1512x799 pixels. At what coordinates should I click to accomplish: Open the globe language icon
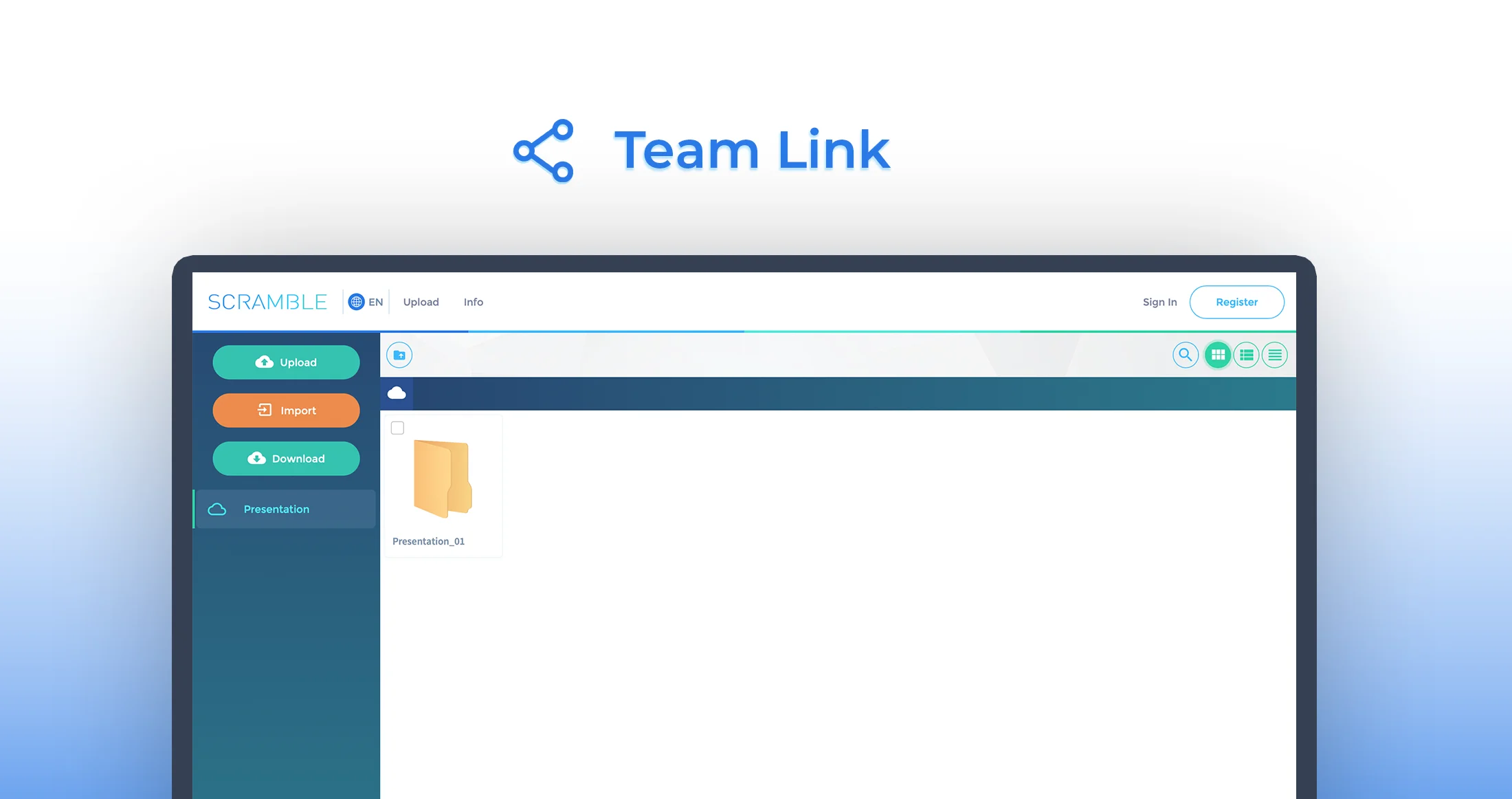click(356, 302)
